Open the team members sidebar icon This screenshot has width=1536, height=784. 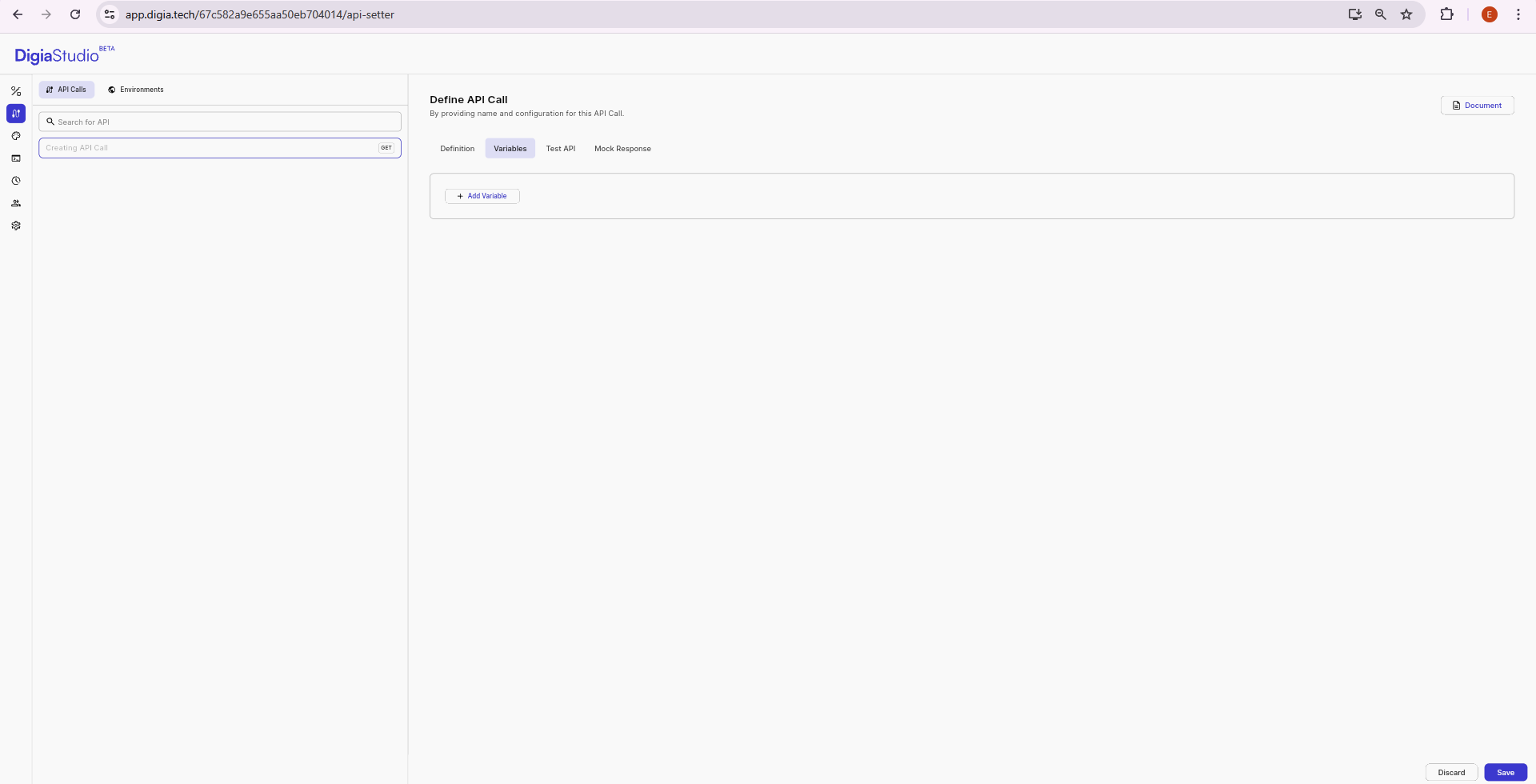pos(16,203)
